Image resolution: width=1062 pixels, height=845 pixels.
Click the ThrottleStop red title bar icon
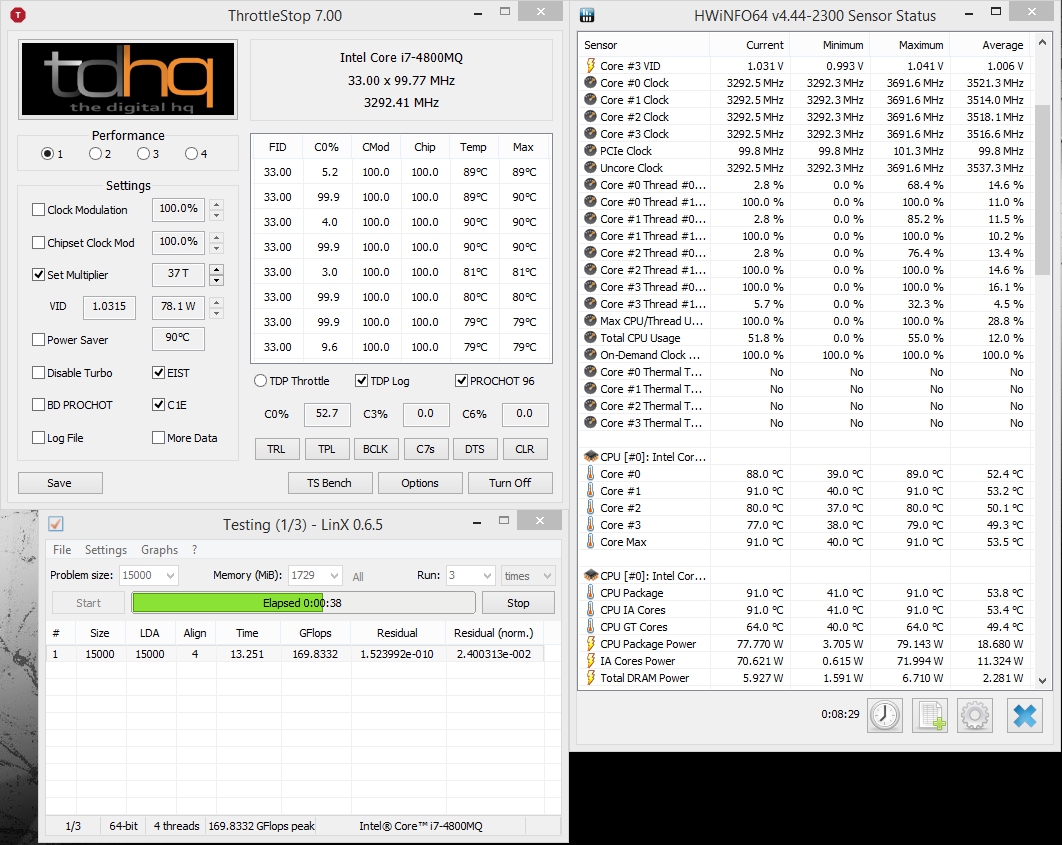click(x=18, y=15)
